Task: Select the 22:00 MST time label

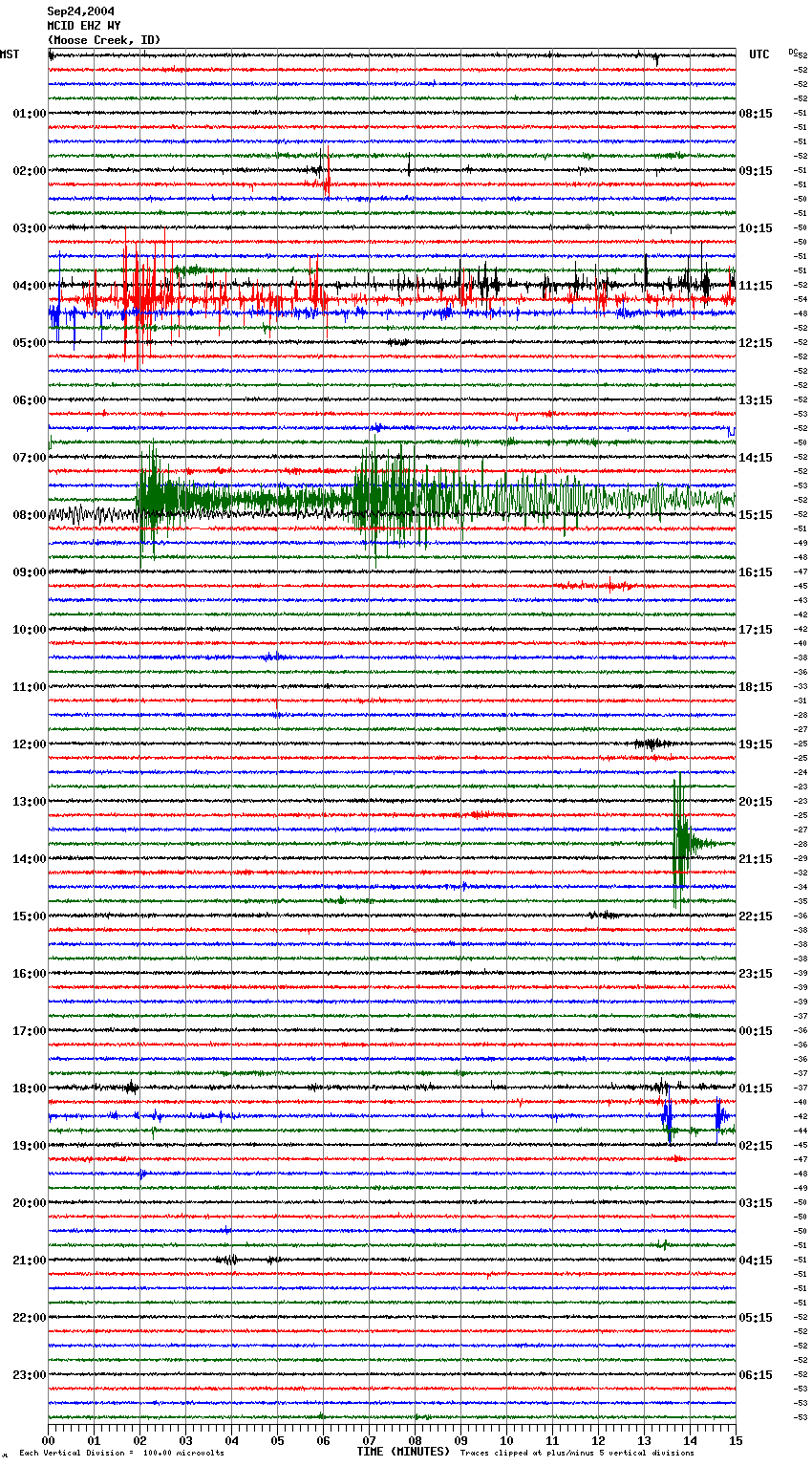Action: pyautogui.click(x=30, y=1318)
